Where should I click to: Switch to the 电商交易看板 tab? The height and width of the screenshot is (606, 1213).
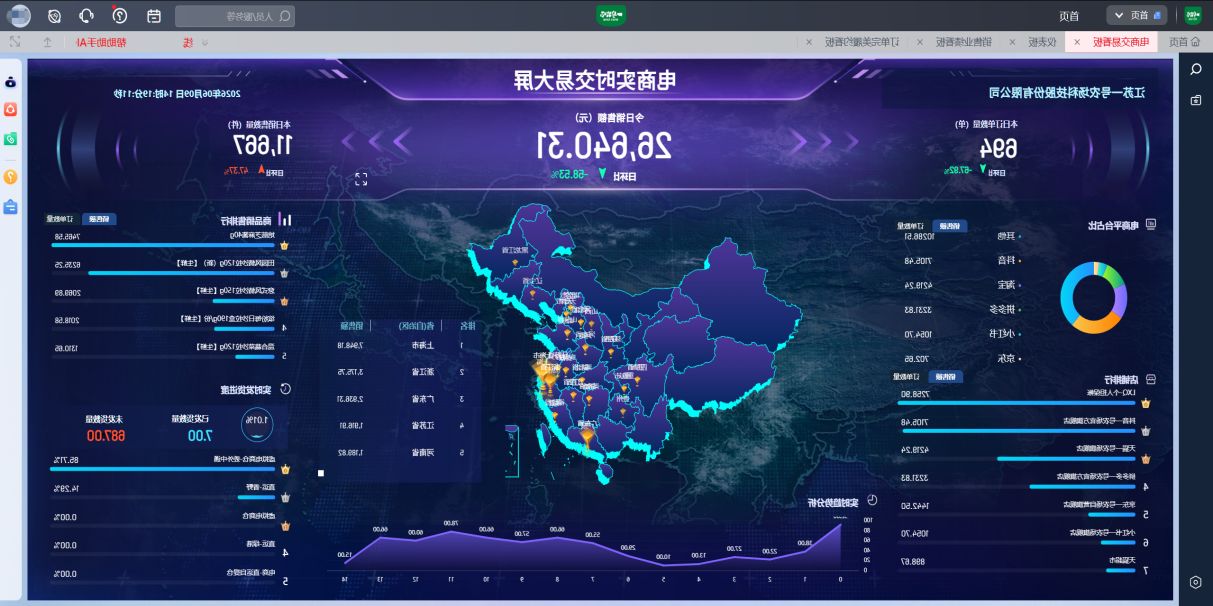1111,42
